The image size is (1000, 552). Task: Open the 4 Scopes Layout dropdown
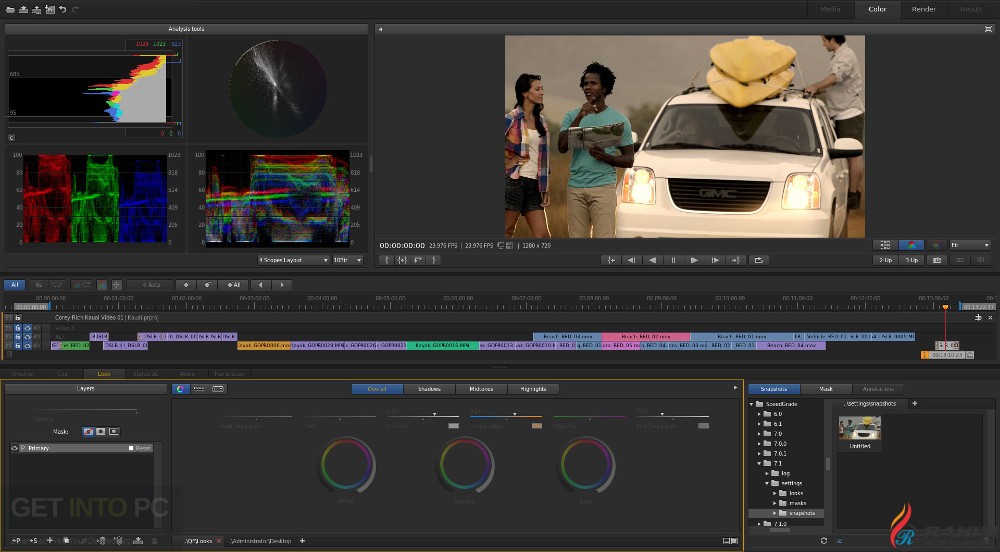click(x=293, y=260)
